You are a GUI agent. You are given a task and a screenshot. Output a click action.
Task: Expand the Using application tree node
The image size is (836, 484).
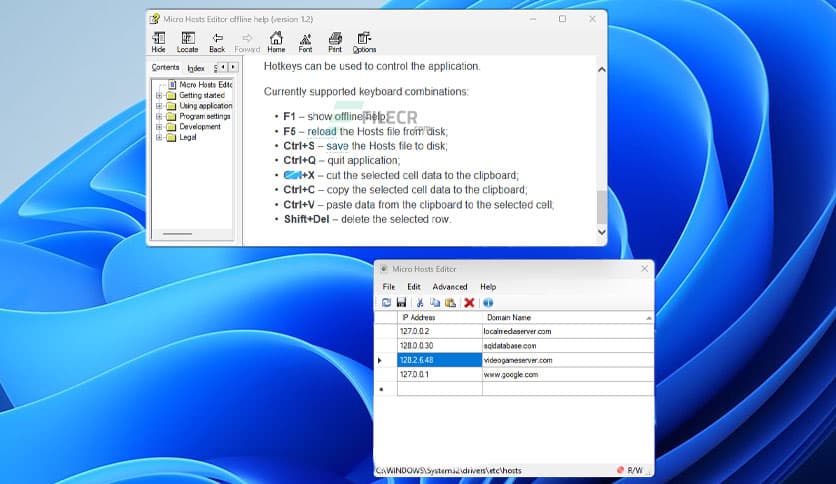click(159, 106)
